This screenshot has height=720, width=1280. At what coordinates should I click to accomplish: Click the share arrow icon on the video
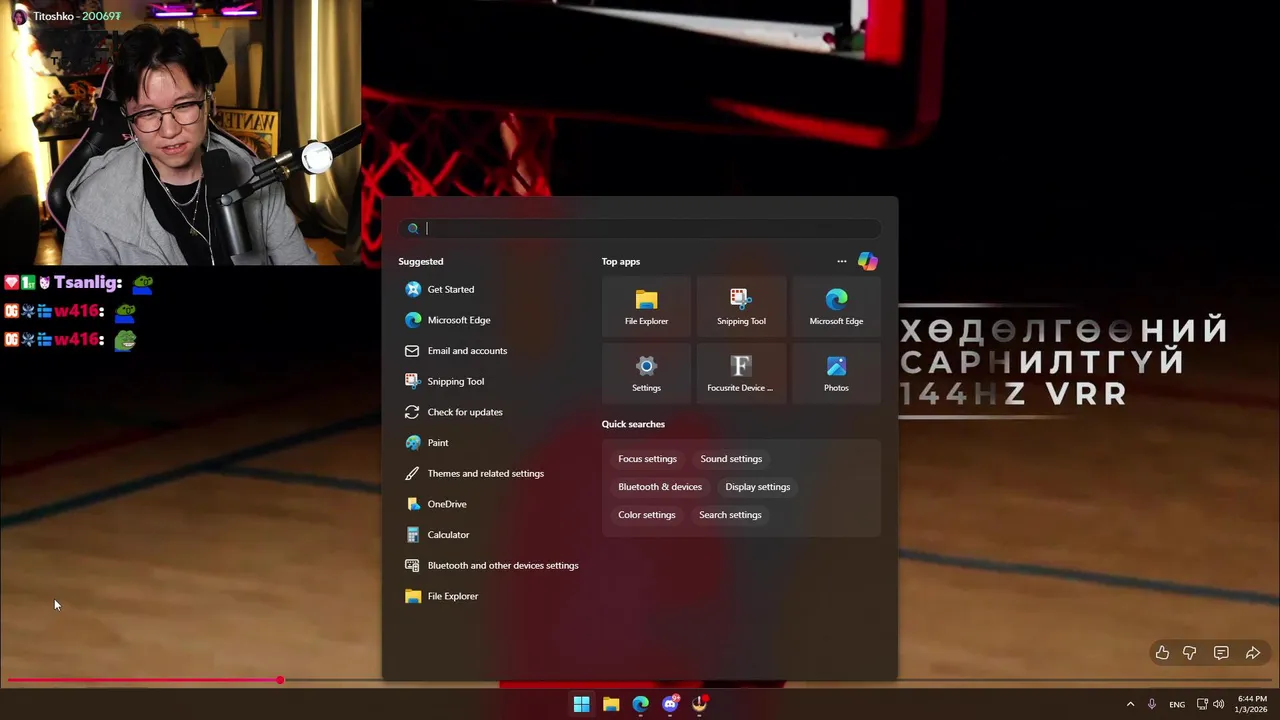coord(1253,653)
